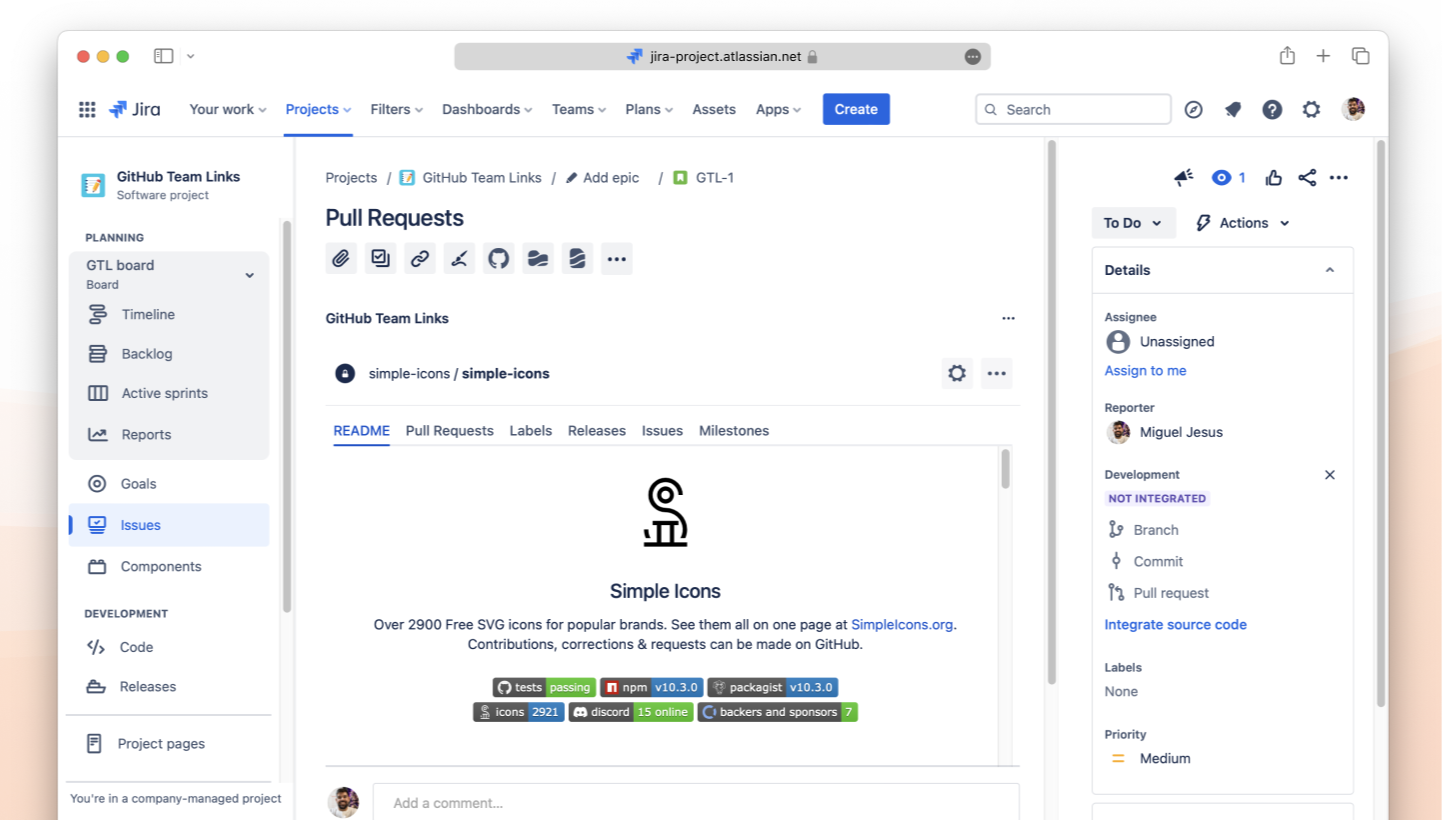This screenshot has height=820, width=1442.
Task: Click the paintbrush icon in the issue toolbar
Action: tap(459, 259)
